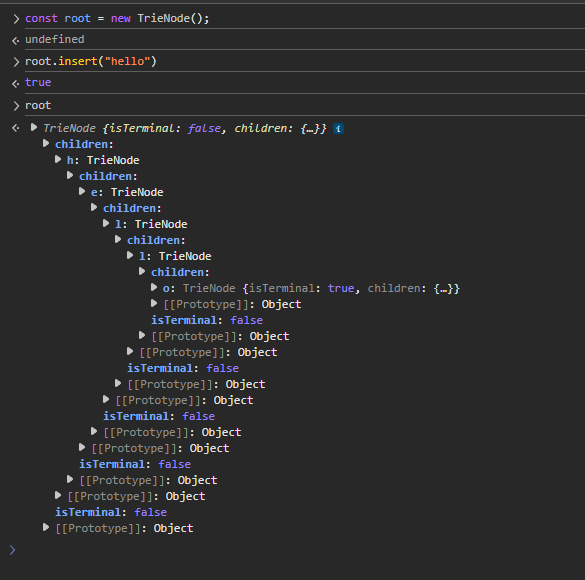Collapse children between the two l: TrieNode rows

click(118, 240)
